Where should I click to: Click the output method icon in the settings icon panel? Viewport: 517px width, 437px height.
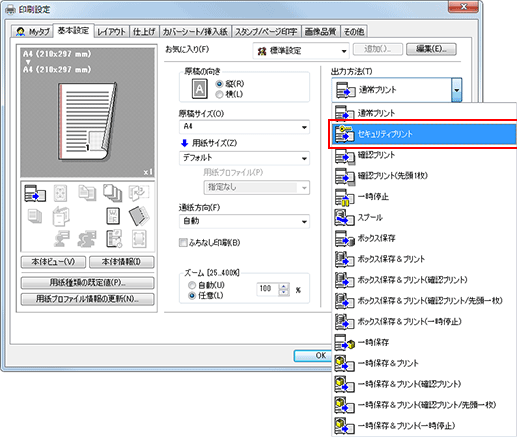point(35,193)
